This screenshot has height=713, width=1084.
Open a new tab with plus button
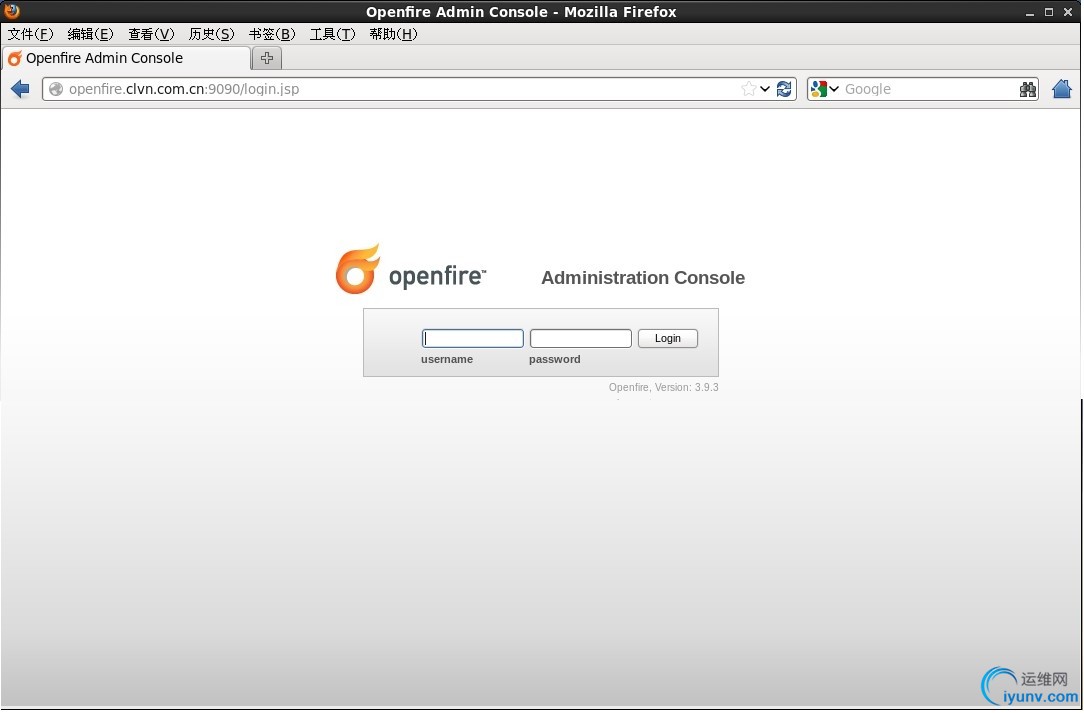(267, 58)
